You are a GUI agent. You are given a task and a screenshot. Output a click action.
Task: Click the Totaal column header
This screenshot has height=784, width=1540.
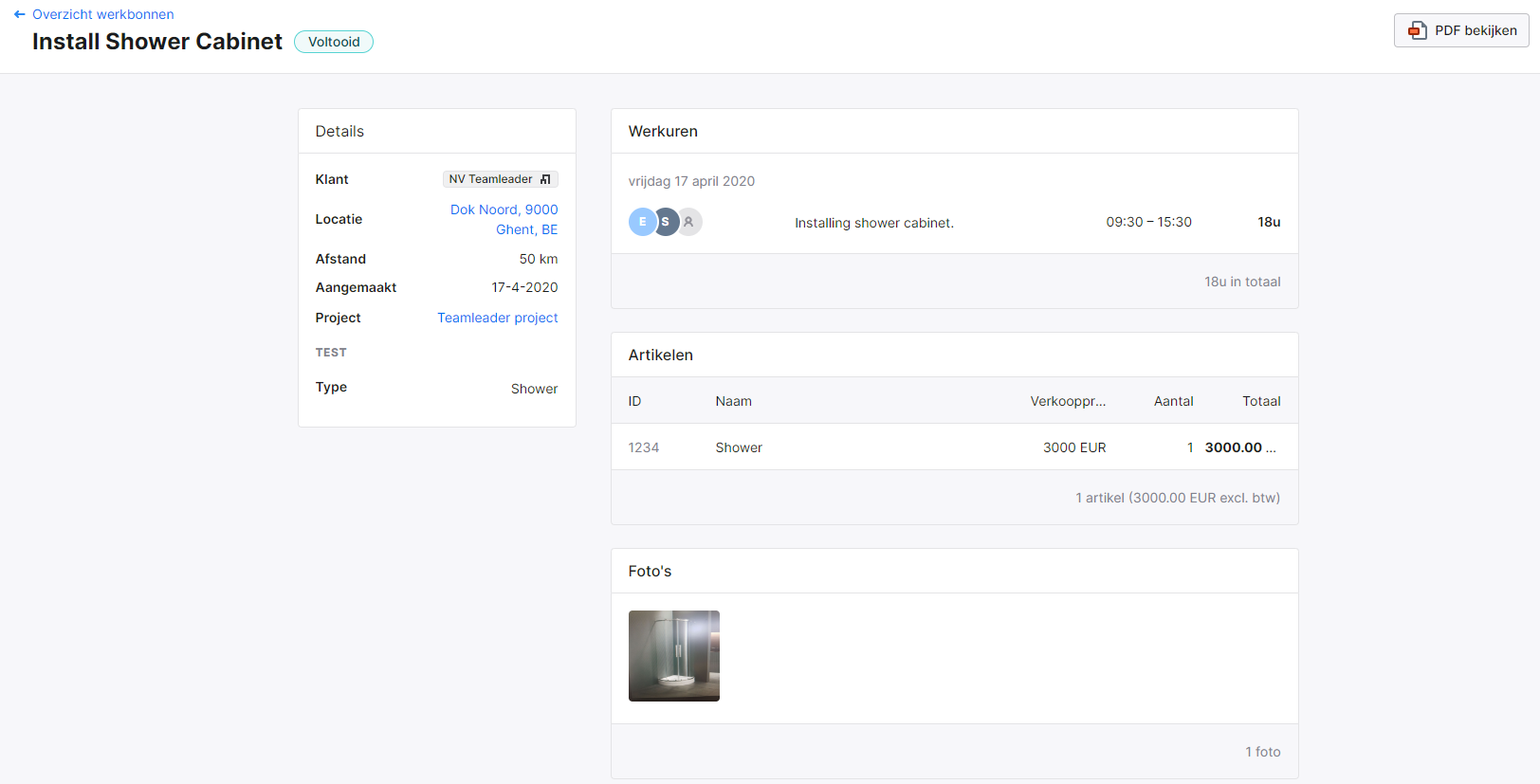click(1261, 401)
